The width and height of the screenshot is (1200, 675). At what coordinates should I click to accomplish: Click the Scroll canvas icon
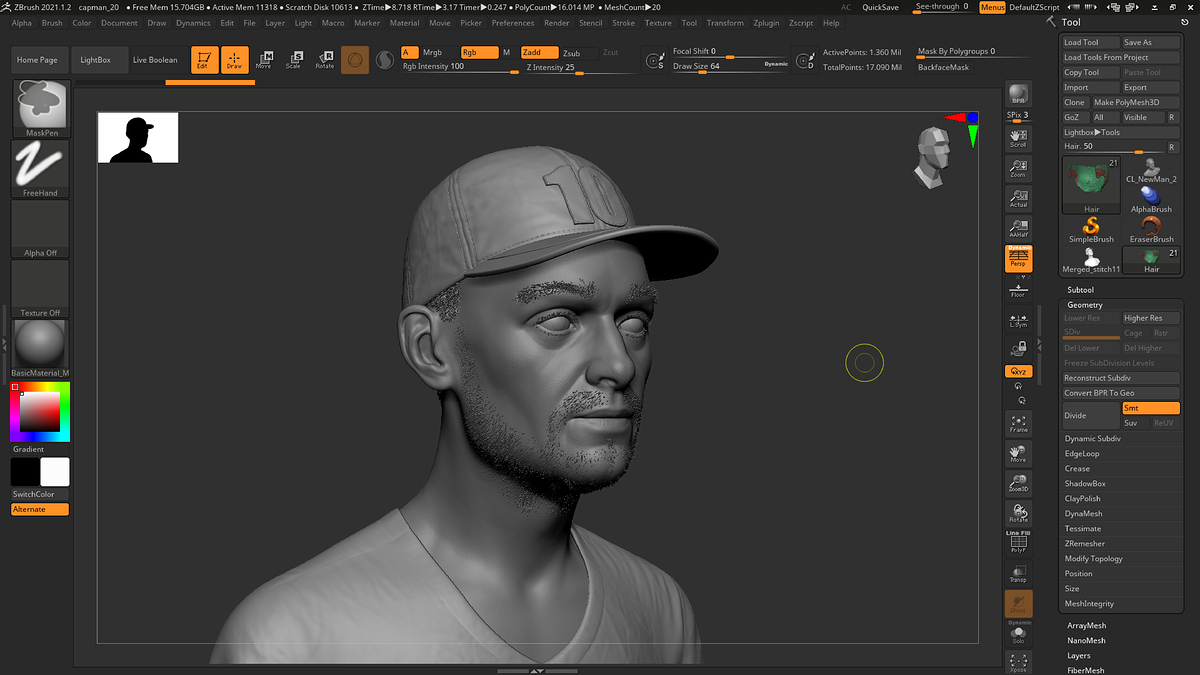(x=1018, y=138)
